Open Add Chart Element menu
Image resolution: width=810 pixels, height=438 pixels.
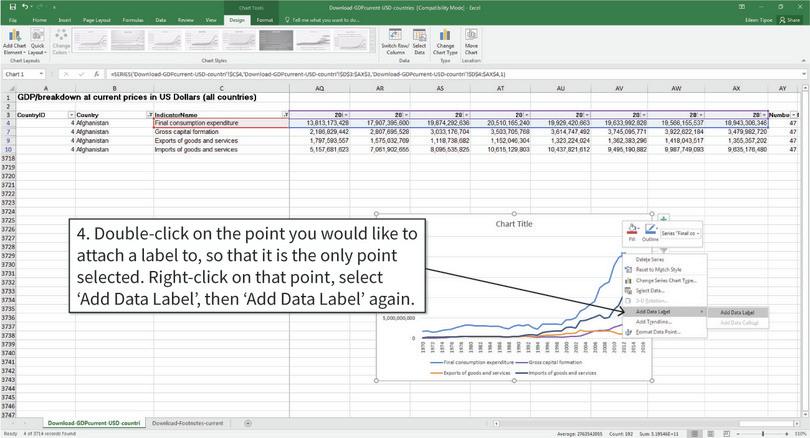14,42
